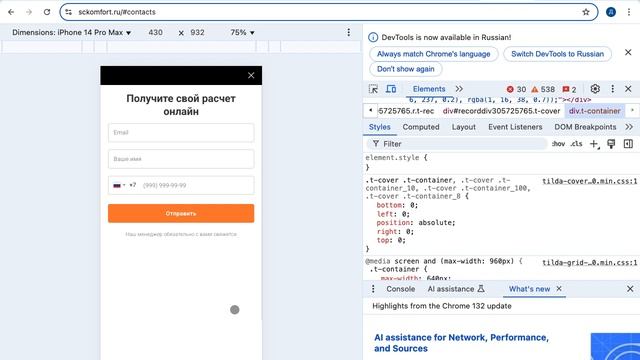Expand more styles pane tabs

coord(629,127)
